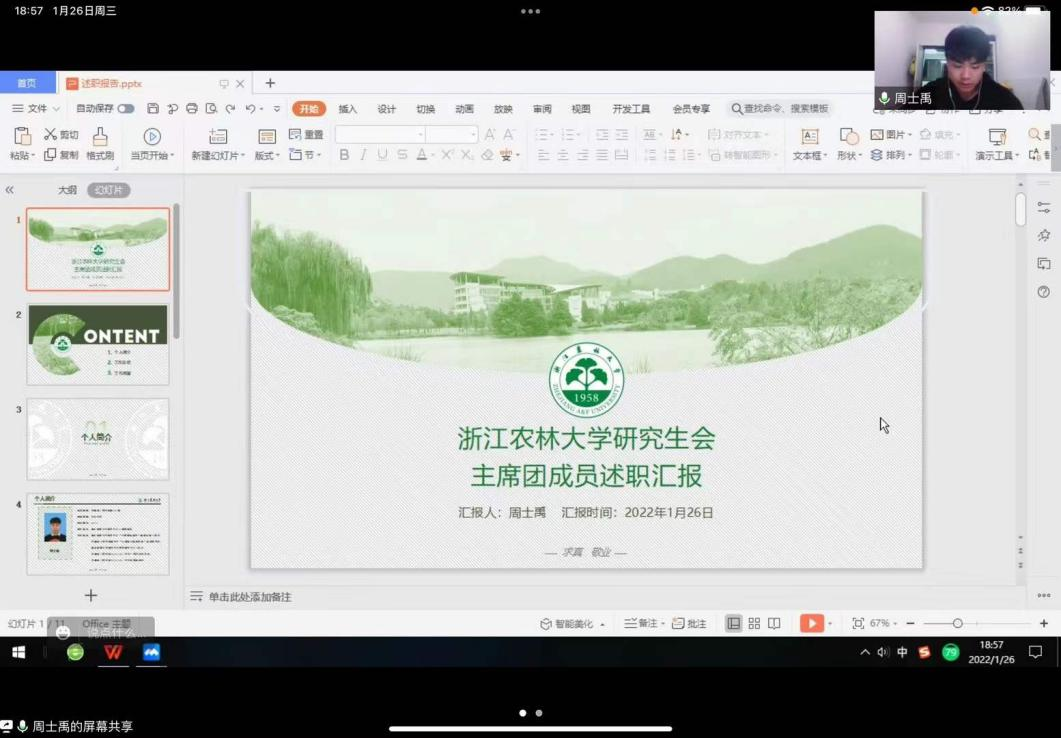Open the Section (节) dropdown
1061x738 pixels.
305,155
